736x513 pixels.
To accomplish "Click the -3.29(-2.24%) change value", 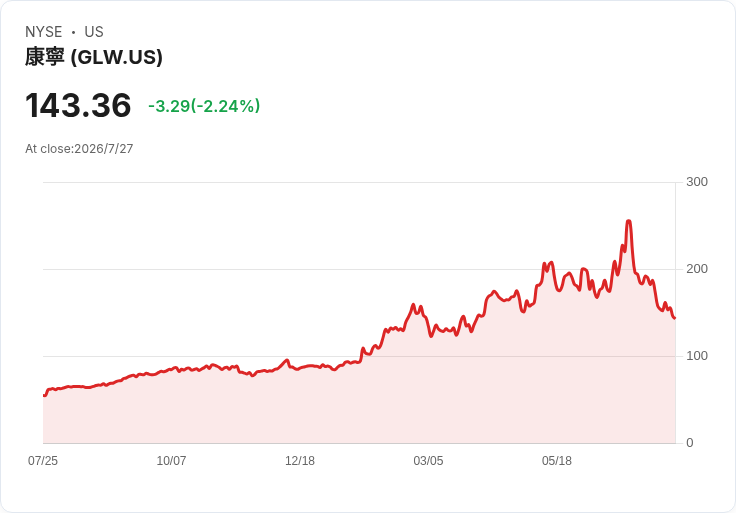I will click(x=204, y=106).
